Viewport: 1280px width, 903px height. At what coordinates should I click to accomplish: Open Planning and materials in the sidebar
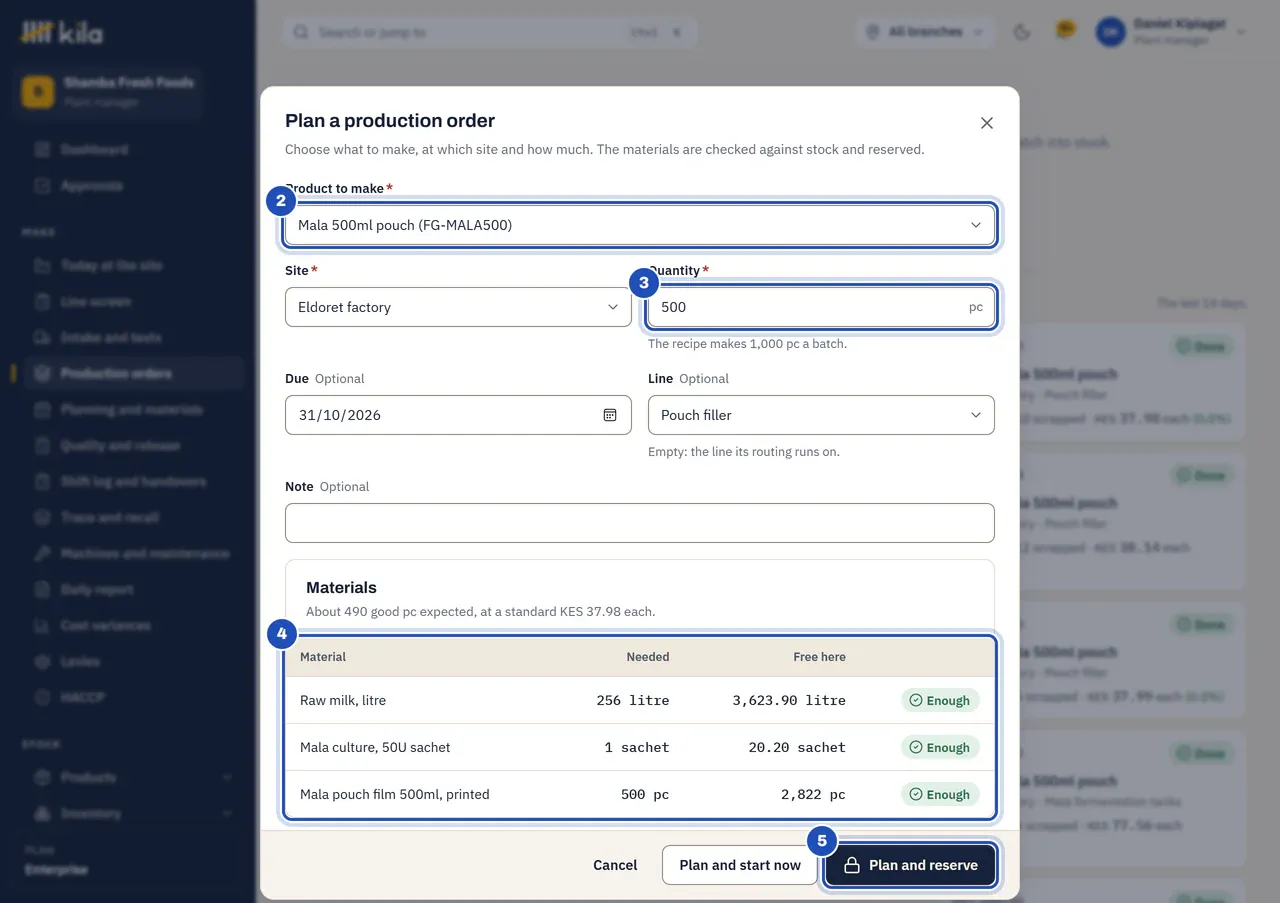click(134, 409)
